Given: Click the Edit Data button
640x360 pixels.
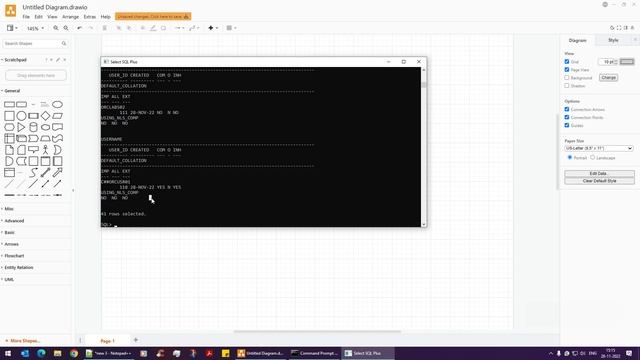Looking at the screenshot, I should 599,173.
